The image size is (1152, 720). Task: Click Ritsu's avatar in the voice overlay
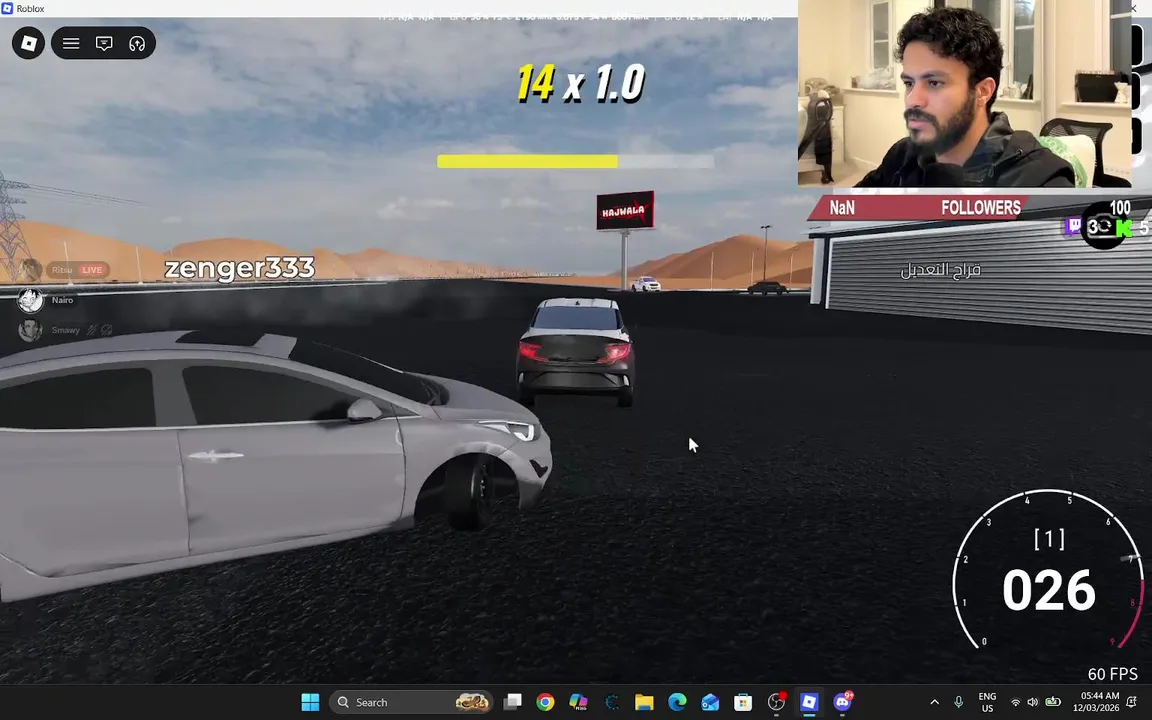(30, 270)
